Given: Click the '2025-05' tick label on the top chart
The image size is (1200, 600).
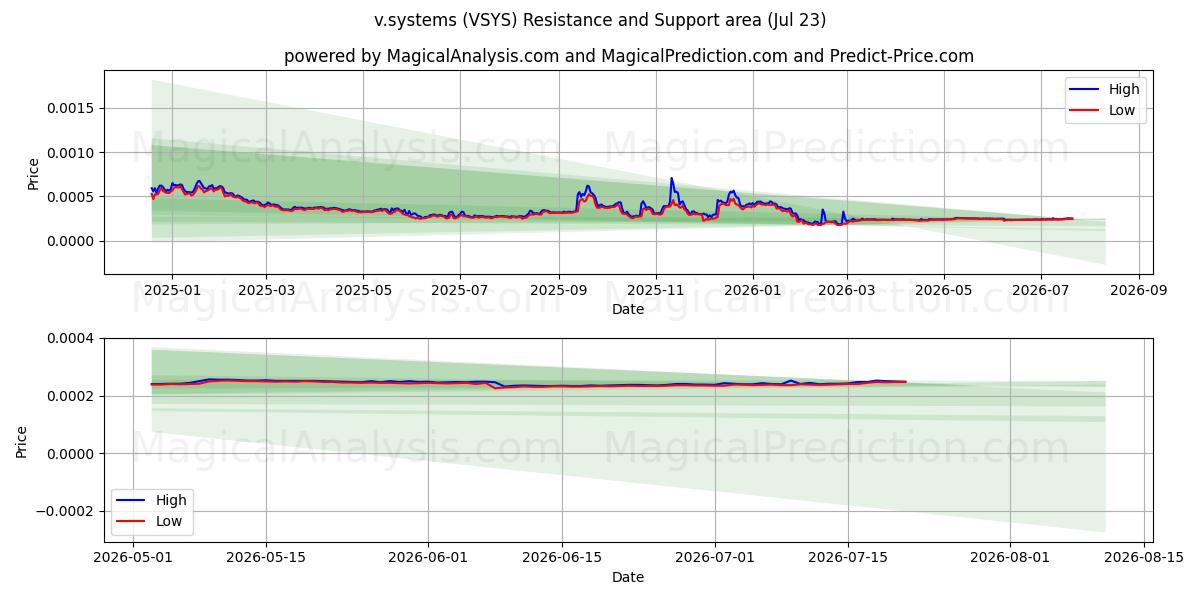Looking at the screenshot, I should (x=362, y=290).
